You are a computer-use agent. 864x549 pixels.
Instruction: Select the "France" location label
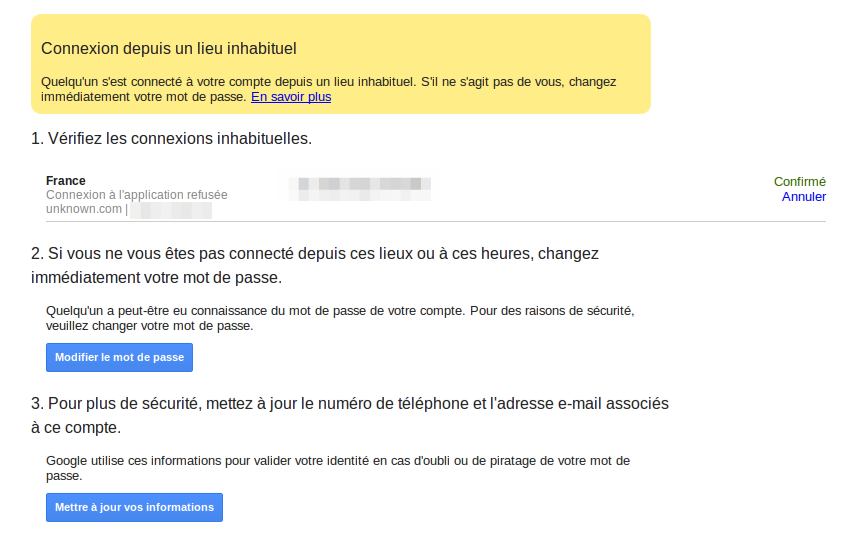point(66,181)
